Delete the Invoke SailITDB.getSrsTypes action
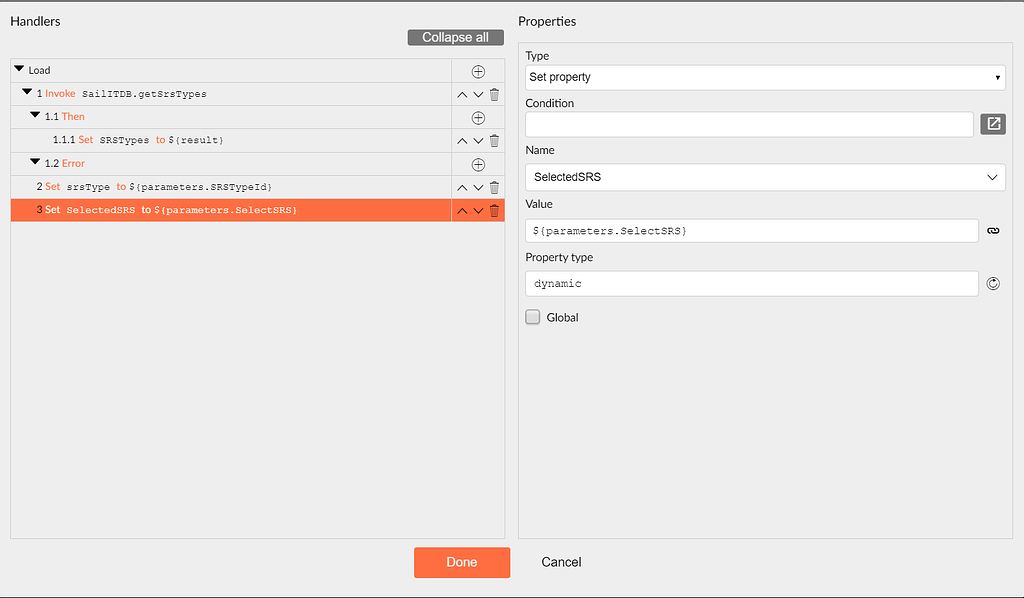The width and height of the screenshot is (1024, 598). point(494,94)
